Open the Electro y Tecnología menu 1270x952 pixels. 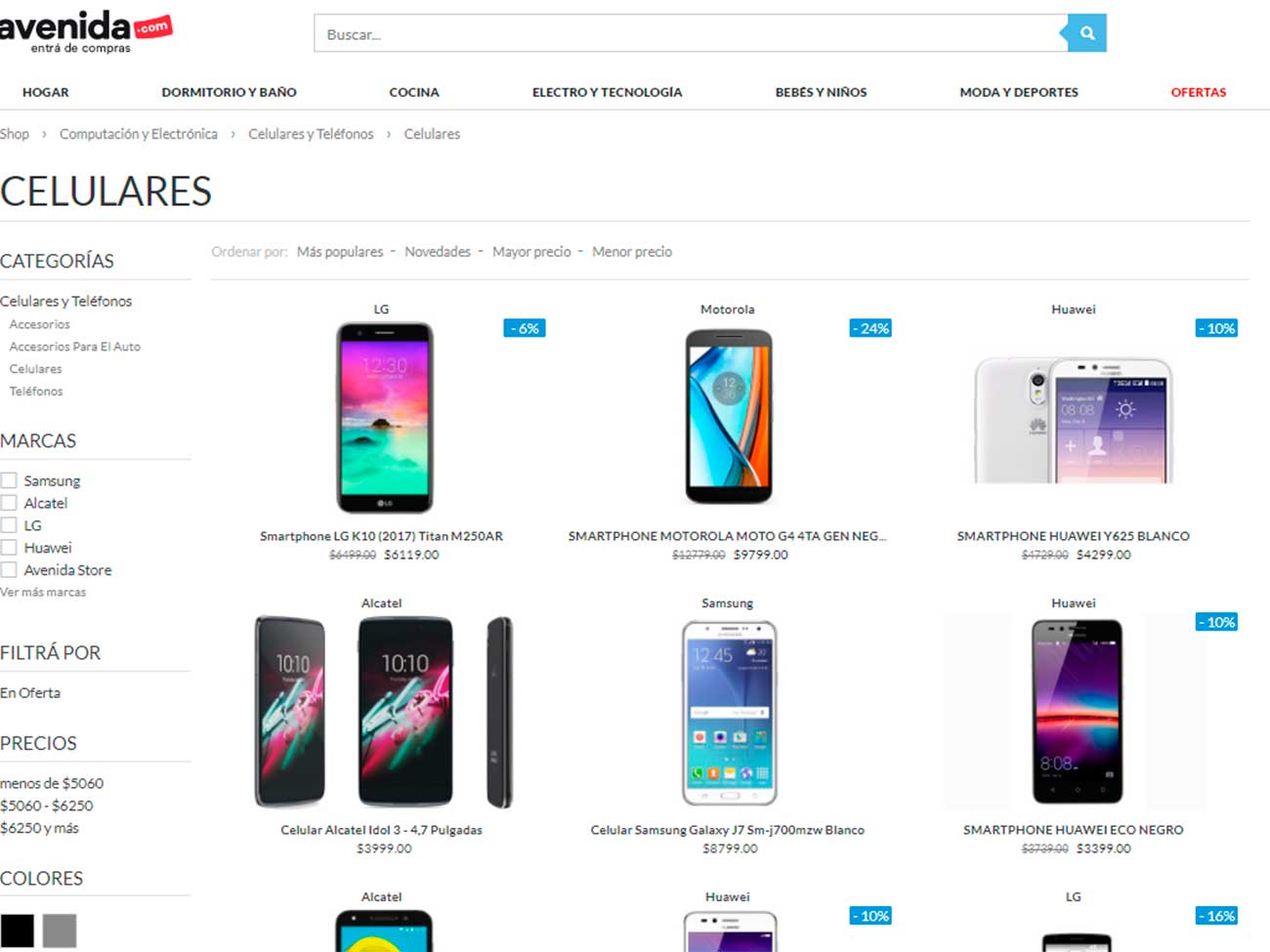607,92
